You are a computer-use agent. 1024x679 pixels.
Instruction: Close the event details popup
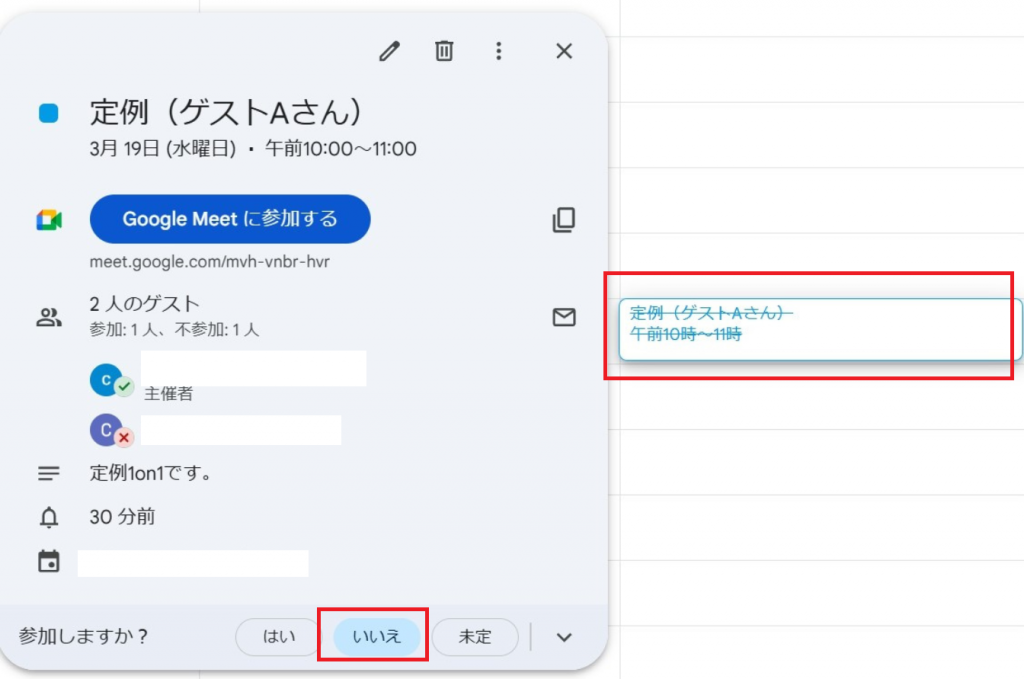tap(564, 51)
